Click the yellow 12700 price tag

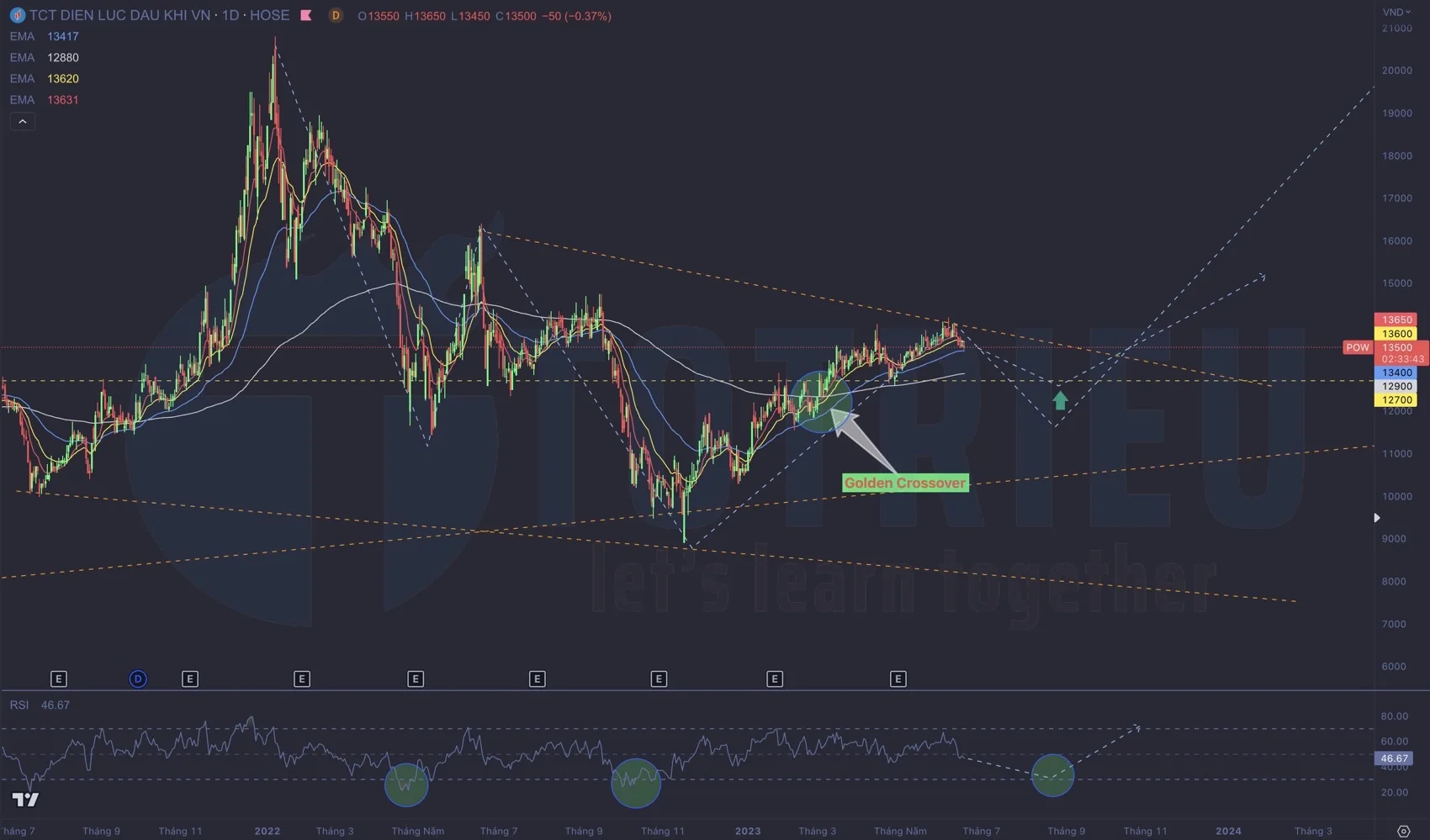1397,400
